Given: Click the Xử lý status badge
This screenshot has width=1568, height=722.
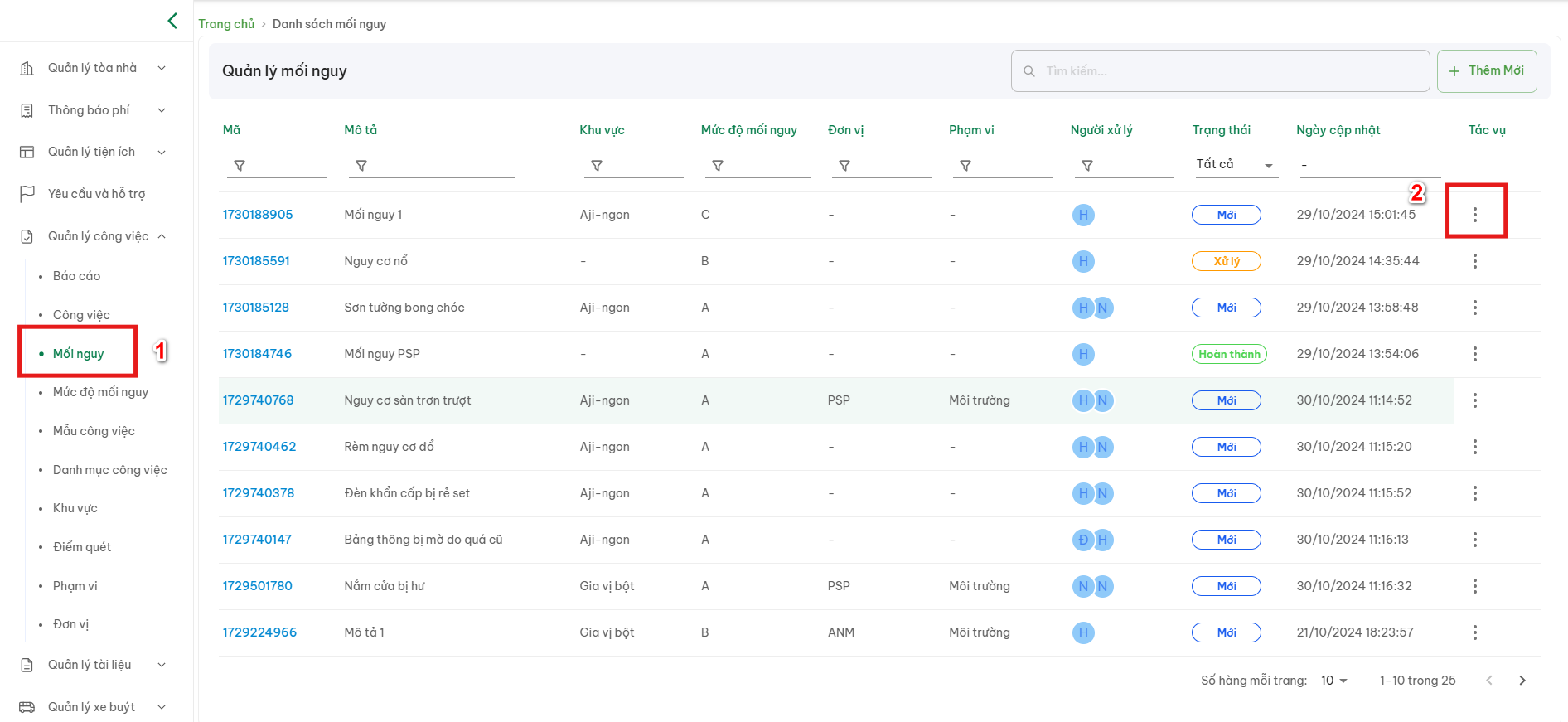Looking at the screenshot, I should [x=1227, y=261].
